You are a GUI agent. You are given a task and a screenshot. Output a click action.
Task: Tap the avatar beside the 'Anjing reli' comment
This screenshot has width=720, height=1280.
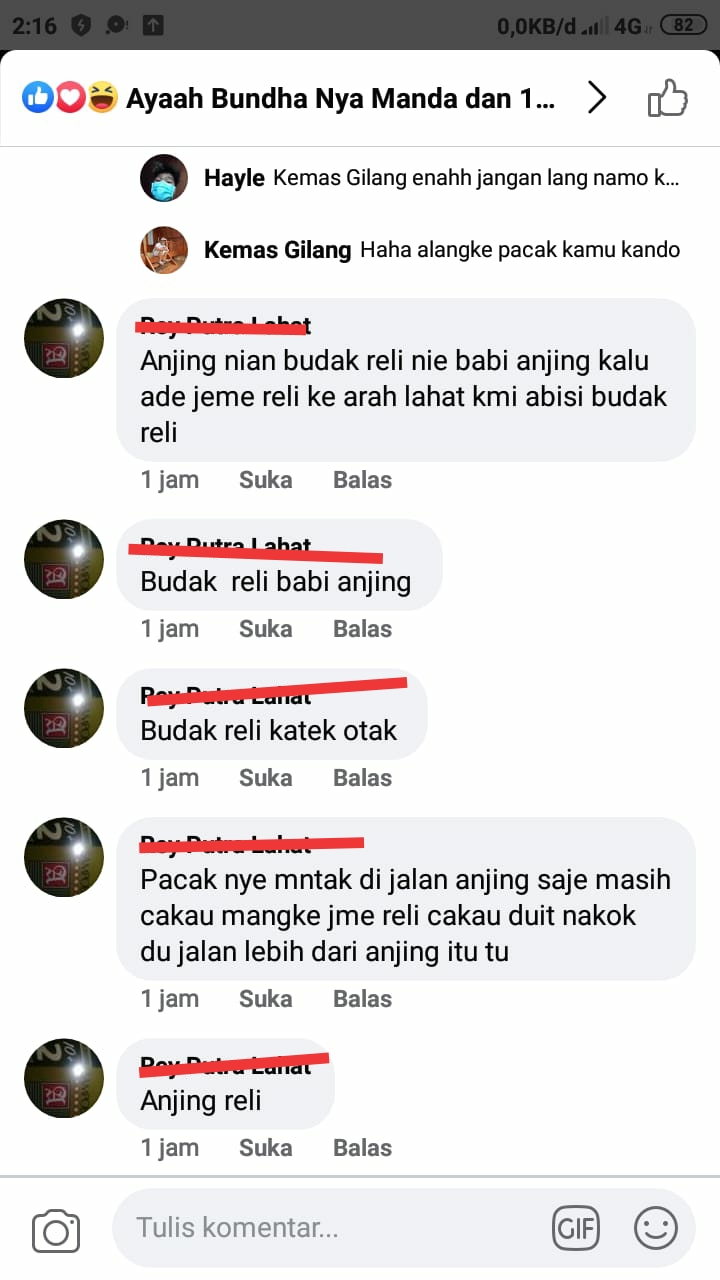click(64, 1078)
